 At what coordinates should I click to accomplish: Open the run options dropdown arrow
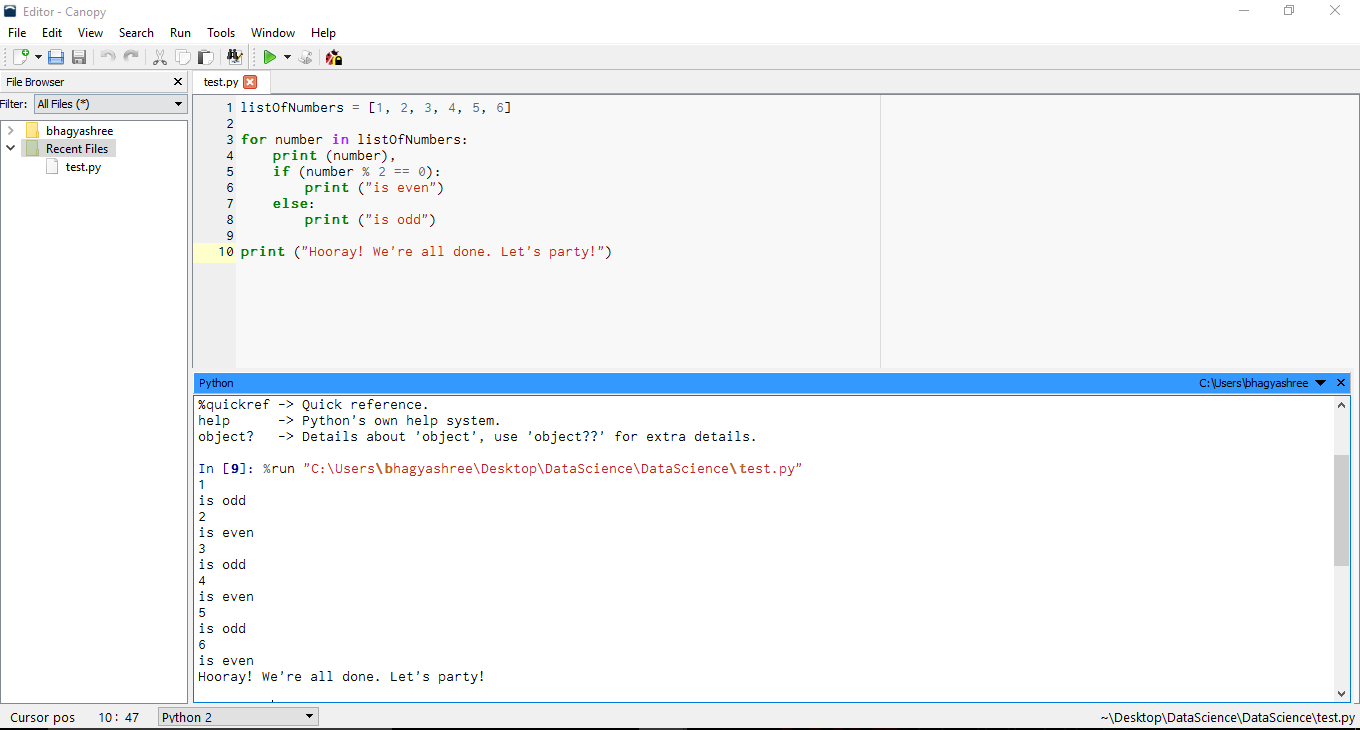(x=287, y=58)
